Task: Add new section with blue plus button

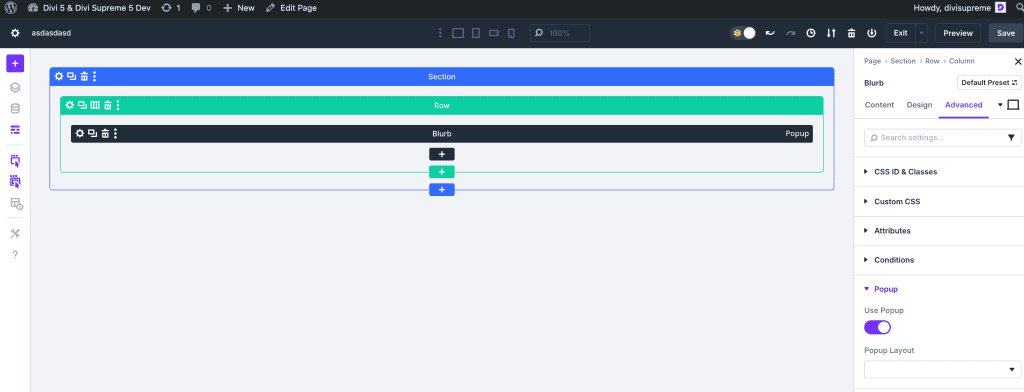Action: (441, 189)
